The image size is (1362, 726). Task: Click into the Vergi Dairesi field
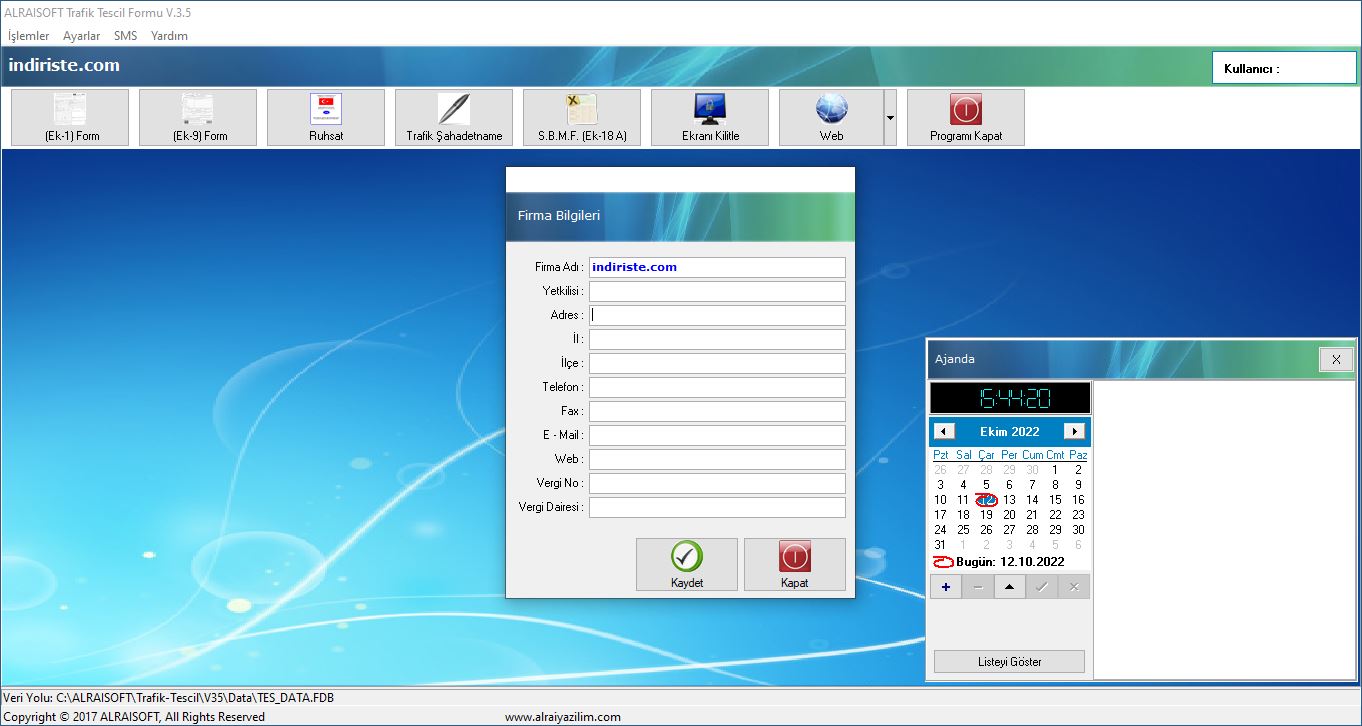[x=717, y=507]
